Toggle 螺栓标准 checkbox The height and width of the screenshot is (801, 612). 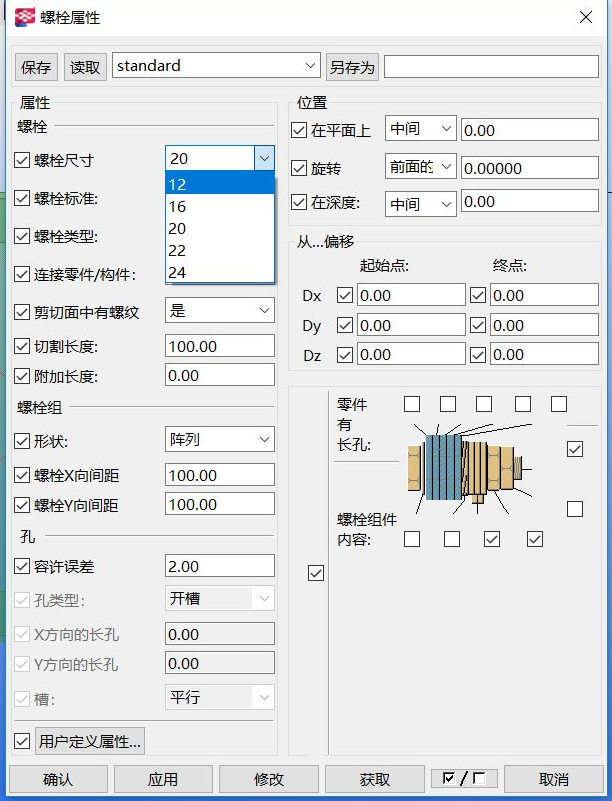coord(21,198)
